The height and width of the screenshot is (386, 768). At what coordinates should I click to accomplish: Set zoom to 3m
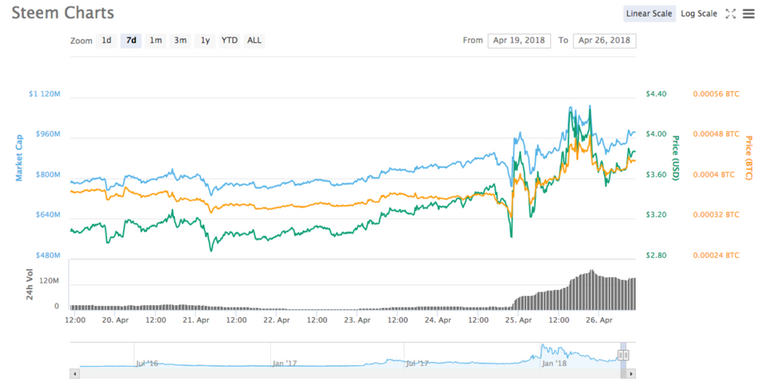coord(180,41)
